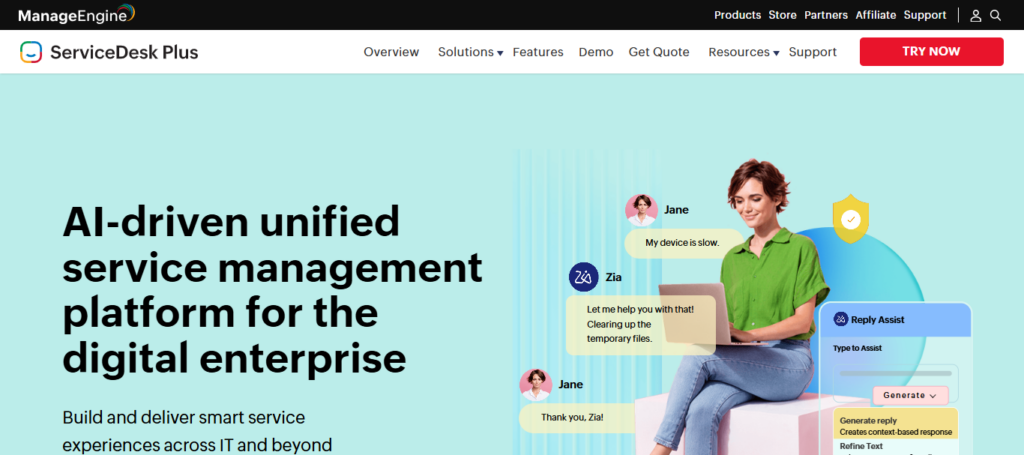
Task: Click the 'Let me help you with that!' bubble
Action: pyautogui.click(x=640, y=324)
